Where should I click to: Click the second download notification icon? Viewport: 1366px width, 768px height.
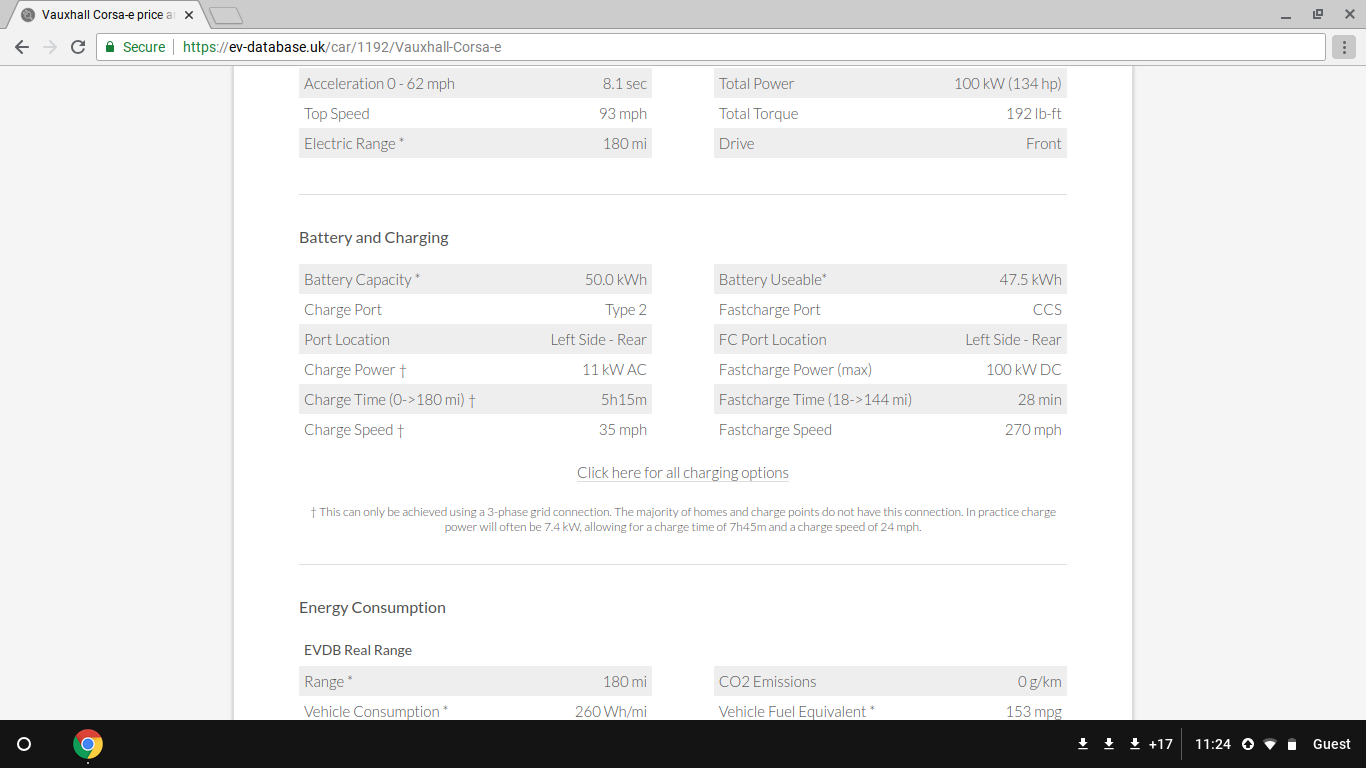point(1109,744)
